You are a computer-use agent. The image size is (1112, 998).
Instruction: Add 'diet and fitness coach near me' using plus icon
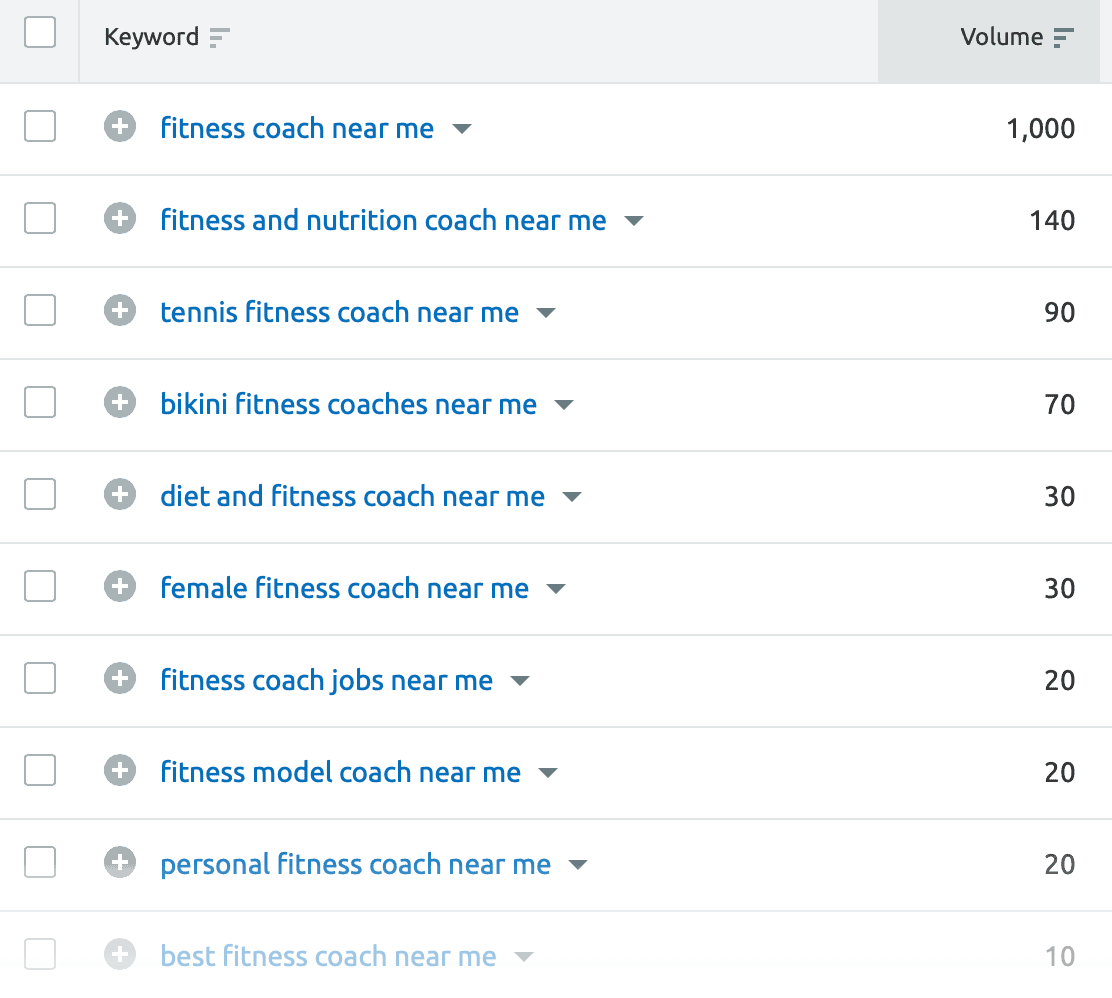119,495
